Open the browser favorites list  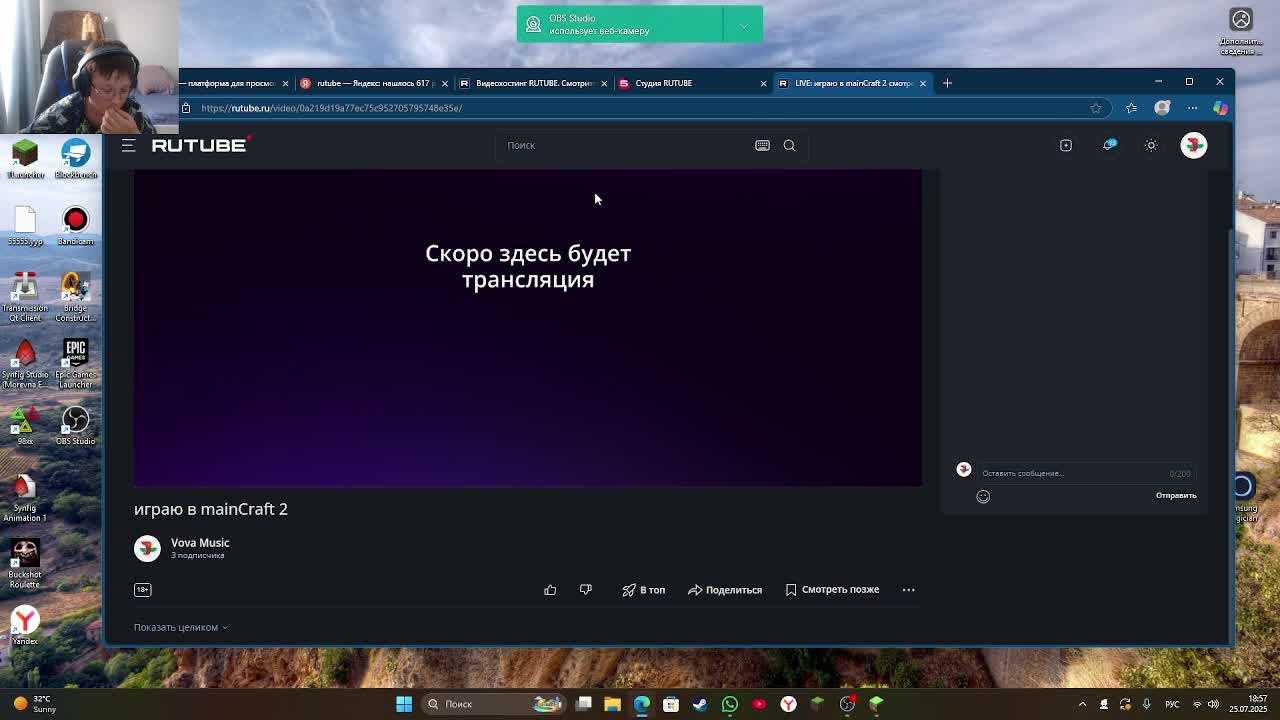1131,108
